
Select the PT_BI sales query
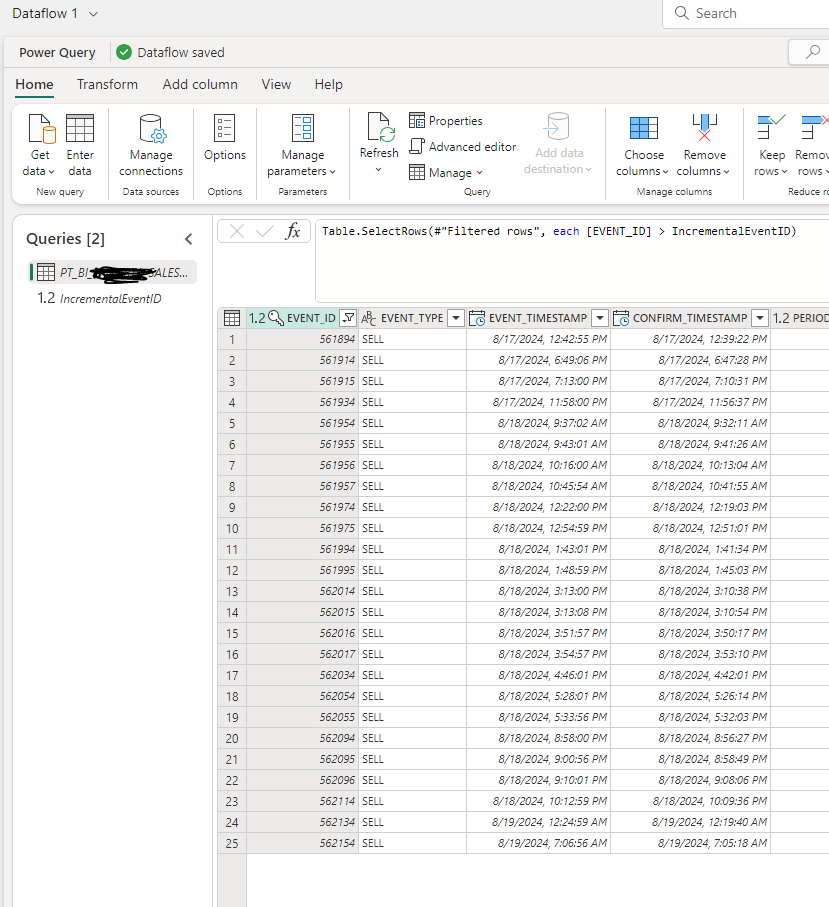[x=113, y=272]
